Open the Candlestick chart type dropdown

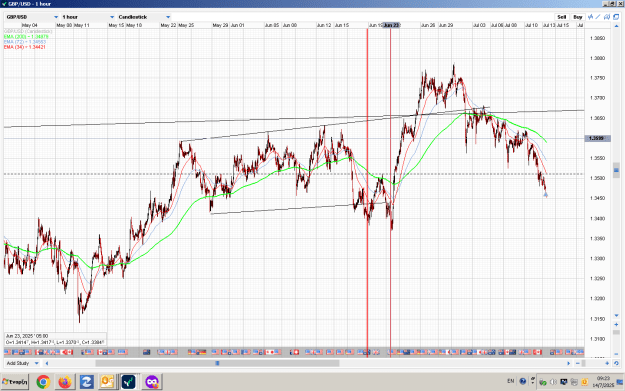pos(144,17)
